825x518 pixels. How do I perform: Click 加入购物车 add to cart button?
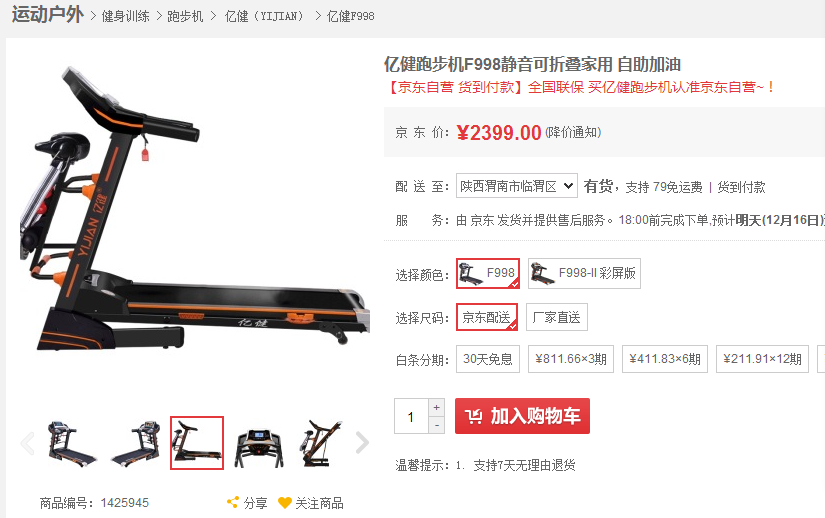tap(522, 416)
